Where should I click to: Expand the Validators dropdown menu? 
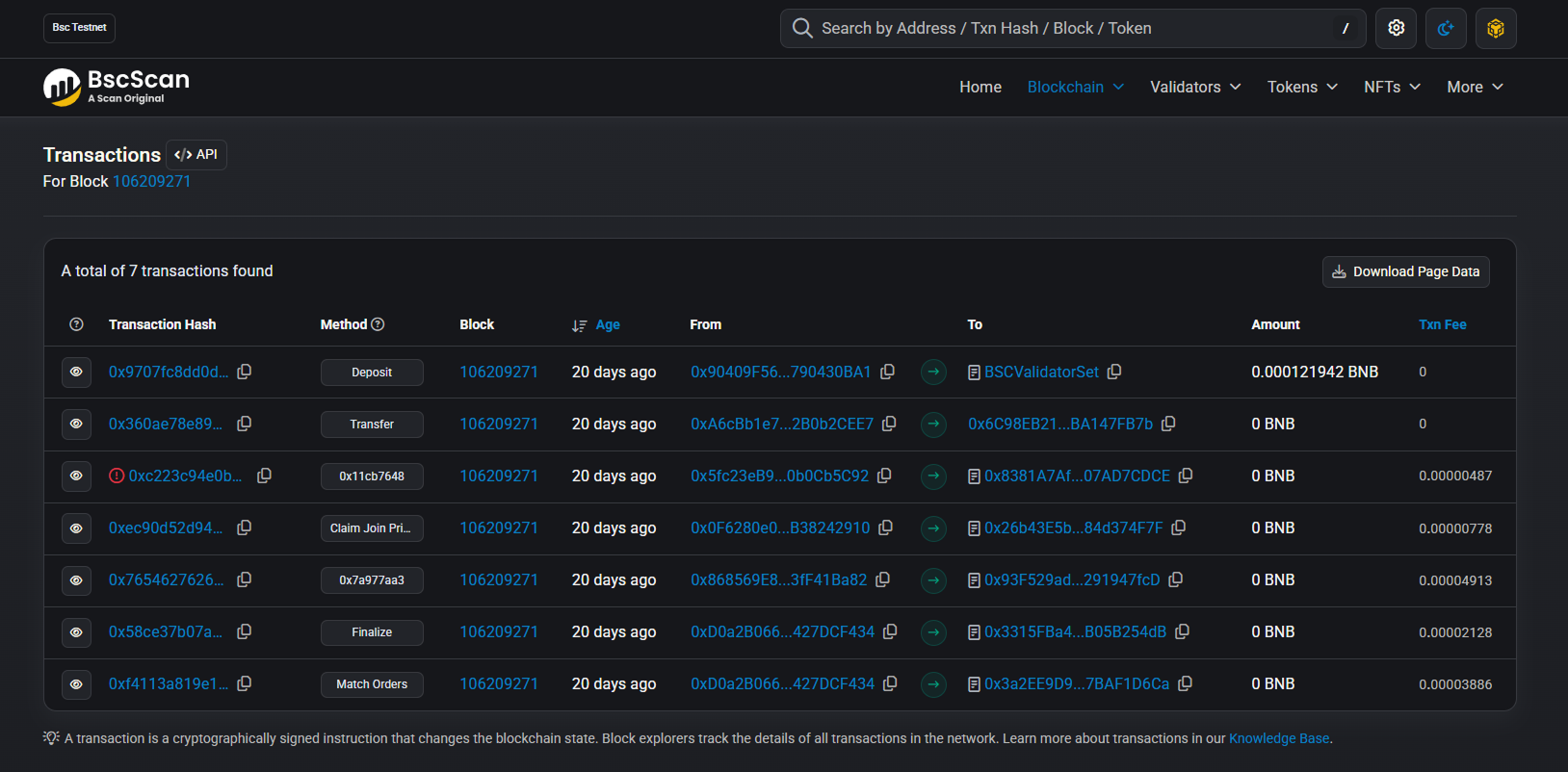coord(1195,87)
